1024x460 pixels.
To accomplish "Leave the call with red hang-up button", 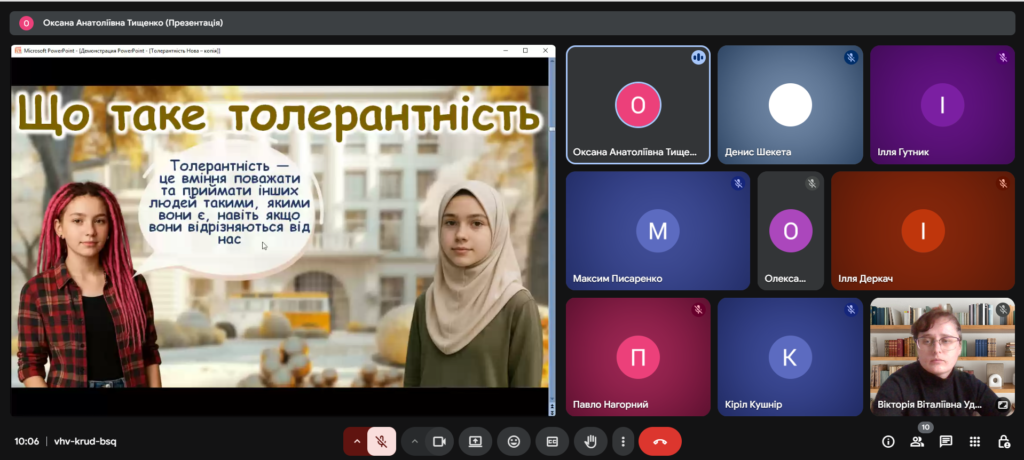I will pos(659,441).
